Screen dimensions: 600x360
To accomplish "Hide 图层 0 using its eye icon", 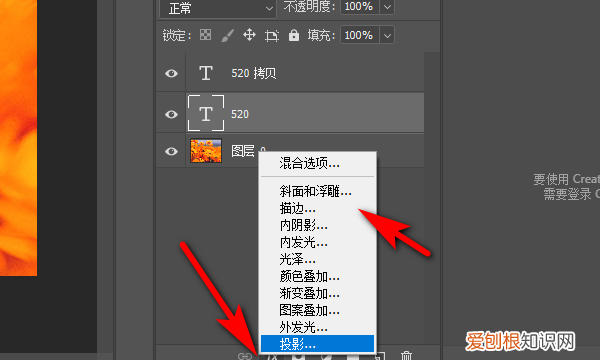I will 171,151.
